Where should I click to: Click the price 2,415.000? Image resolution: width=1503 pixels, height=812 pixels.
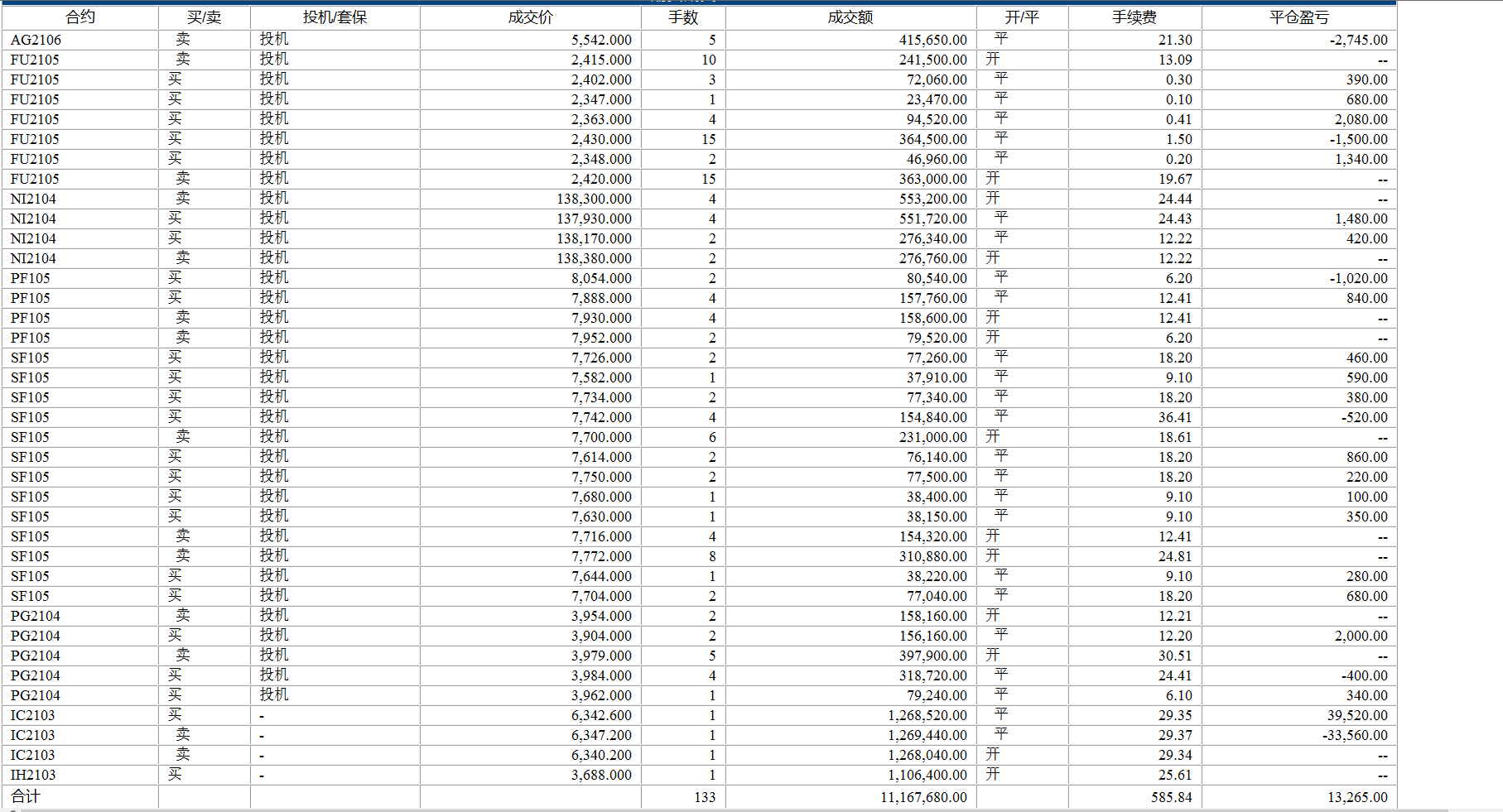click(x=601, y=60)
